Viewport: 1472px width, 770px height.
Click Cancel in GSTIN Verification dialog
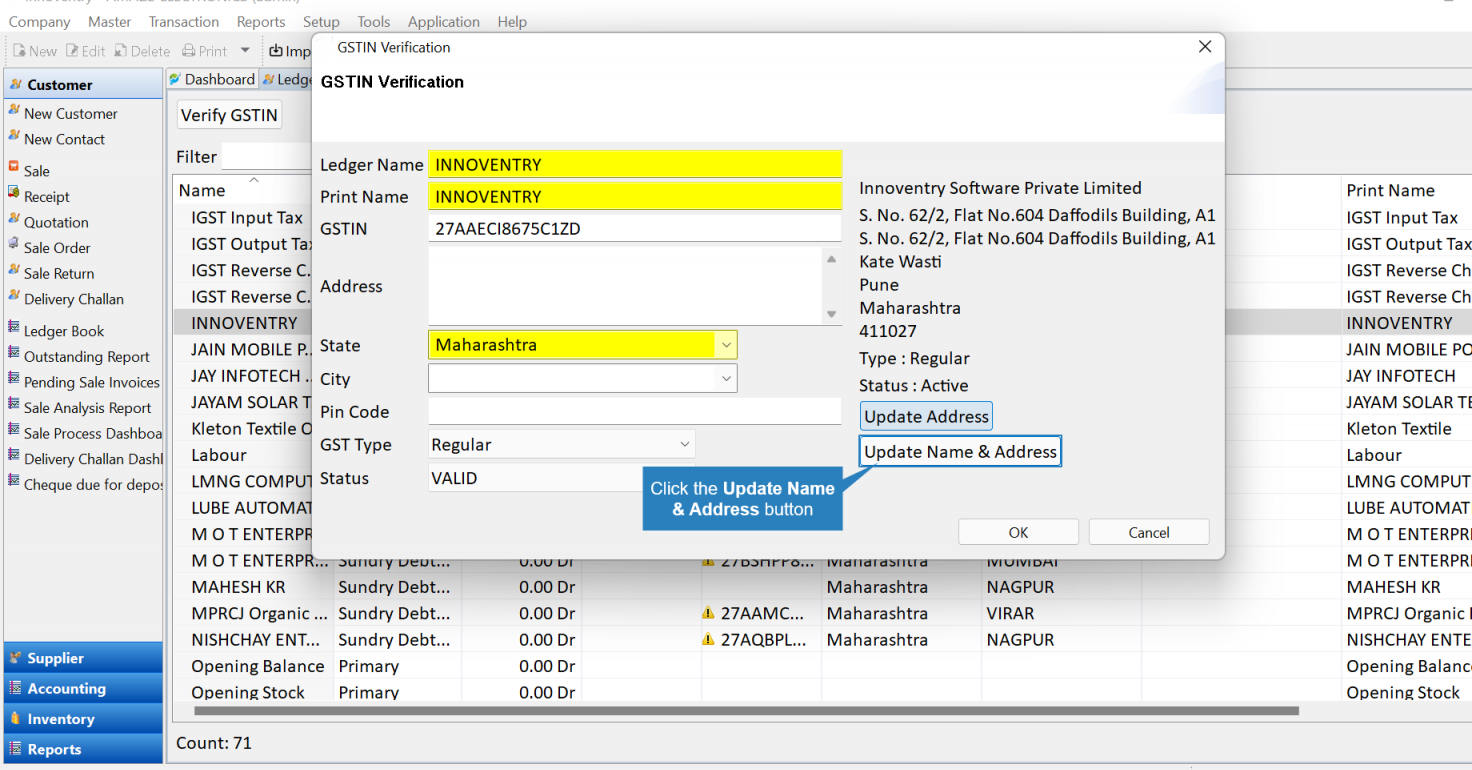point(1149,532)
